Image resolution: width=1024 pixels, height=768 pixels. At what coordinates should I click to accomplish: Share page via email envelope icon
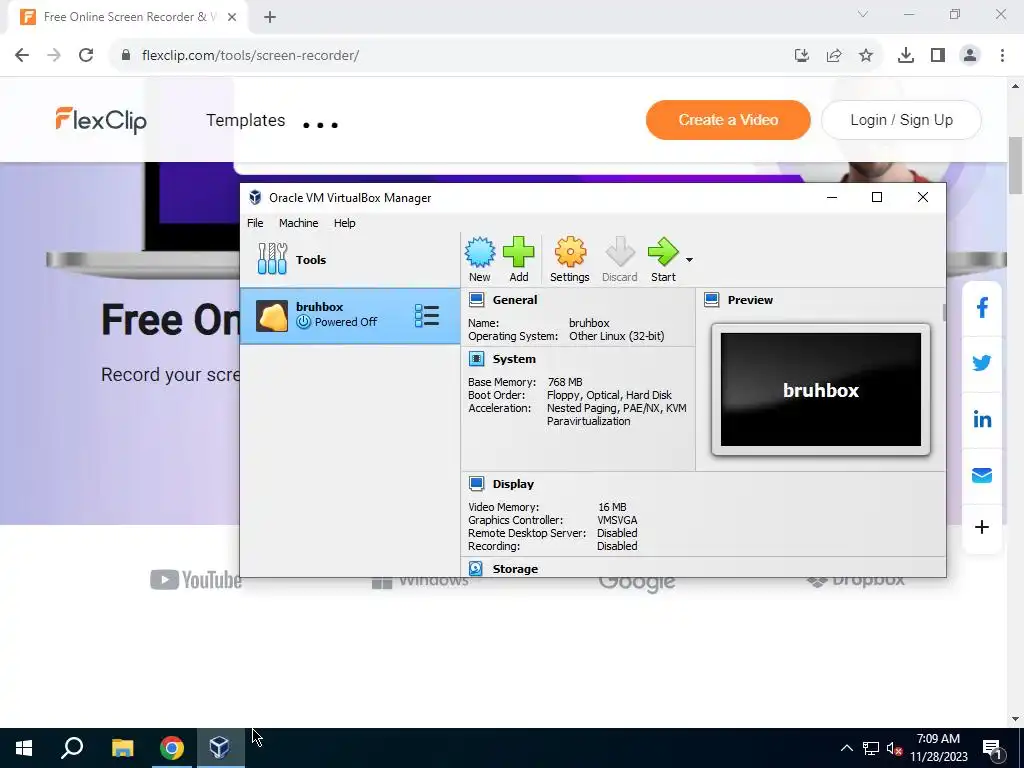point(982,475)
